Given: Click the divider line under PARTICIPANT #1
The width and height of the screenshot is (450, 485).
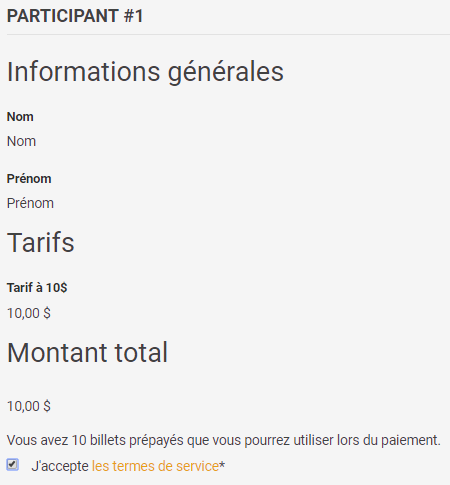Looking at the screenshot, I should click(x=228, y=34).
